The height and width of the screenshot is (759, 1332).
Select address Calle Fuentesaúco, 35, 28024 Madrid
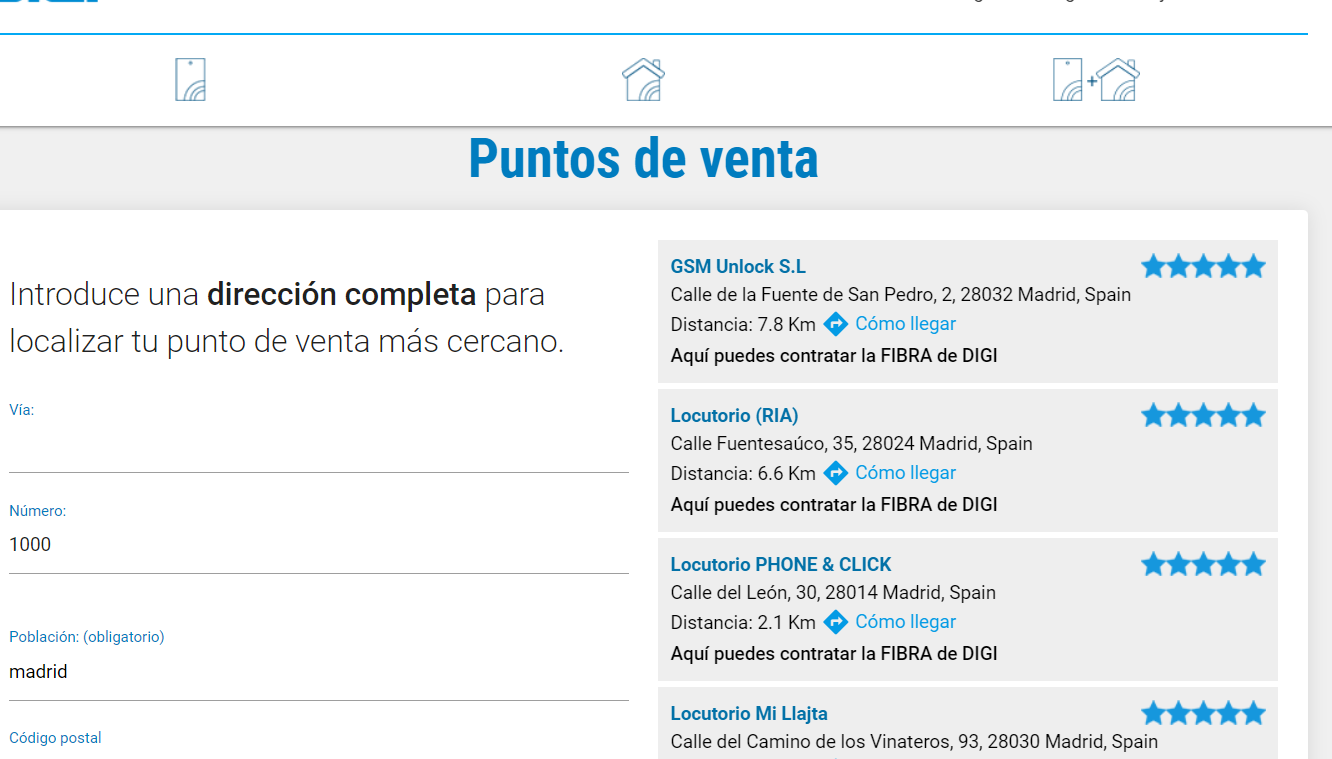pos(852,444)
